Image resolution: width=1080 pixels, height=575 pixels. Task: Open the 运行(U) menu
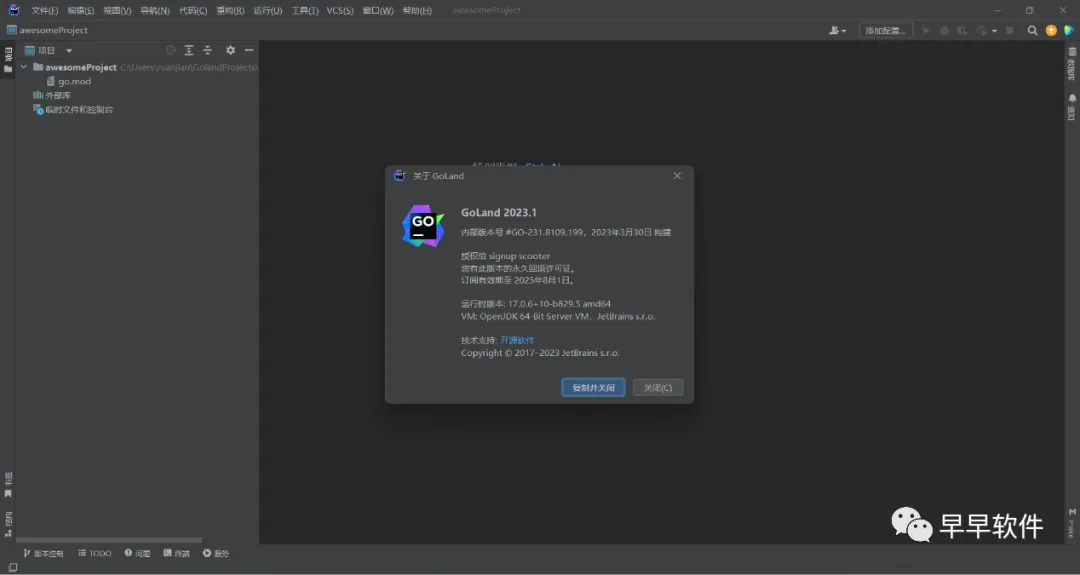(x=267, y=10)
